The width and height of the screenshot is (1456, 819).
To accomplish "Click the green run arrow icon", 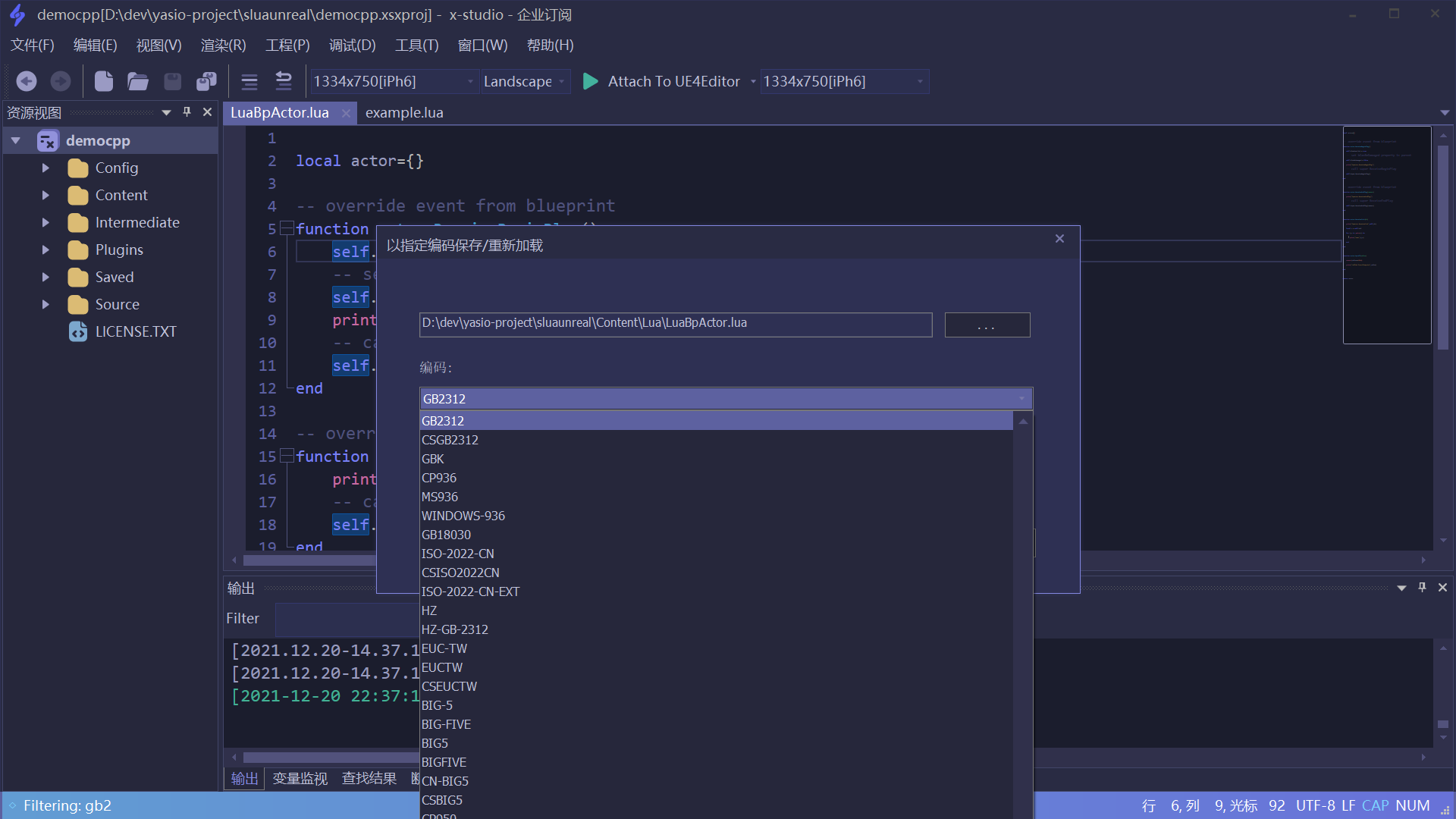I will point(590,81).
